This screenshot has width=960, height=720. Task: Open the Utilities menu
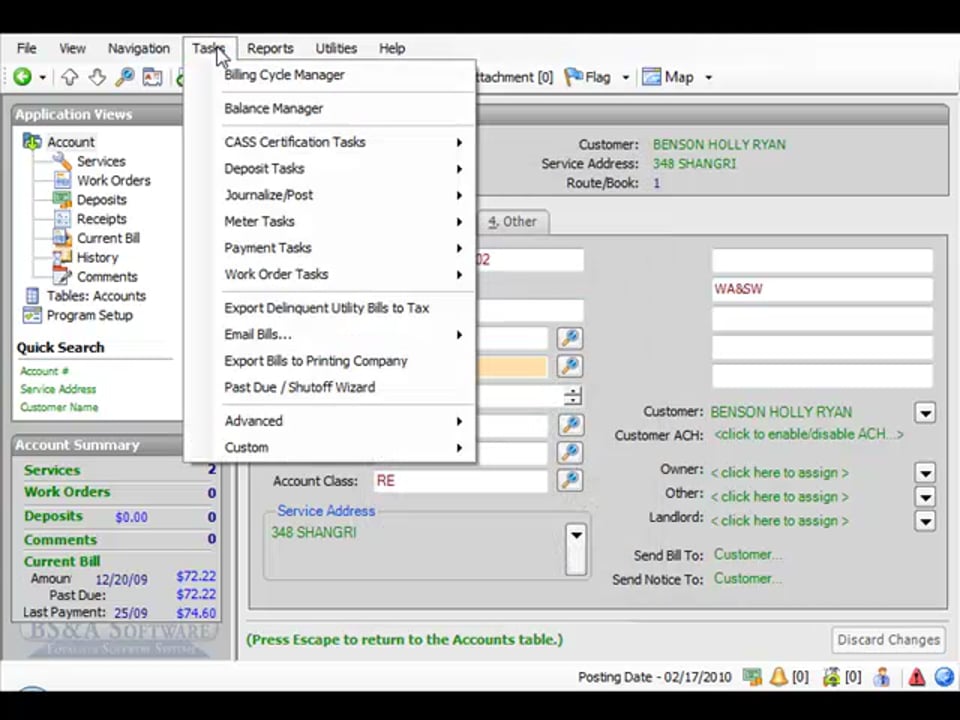(336, 48)
